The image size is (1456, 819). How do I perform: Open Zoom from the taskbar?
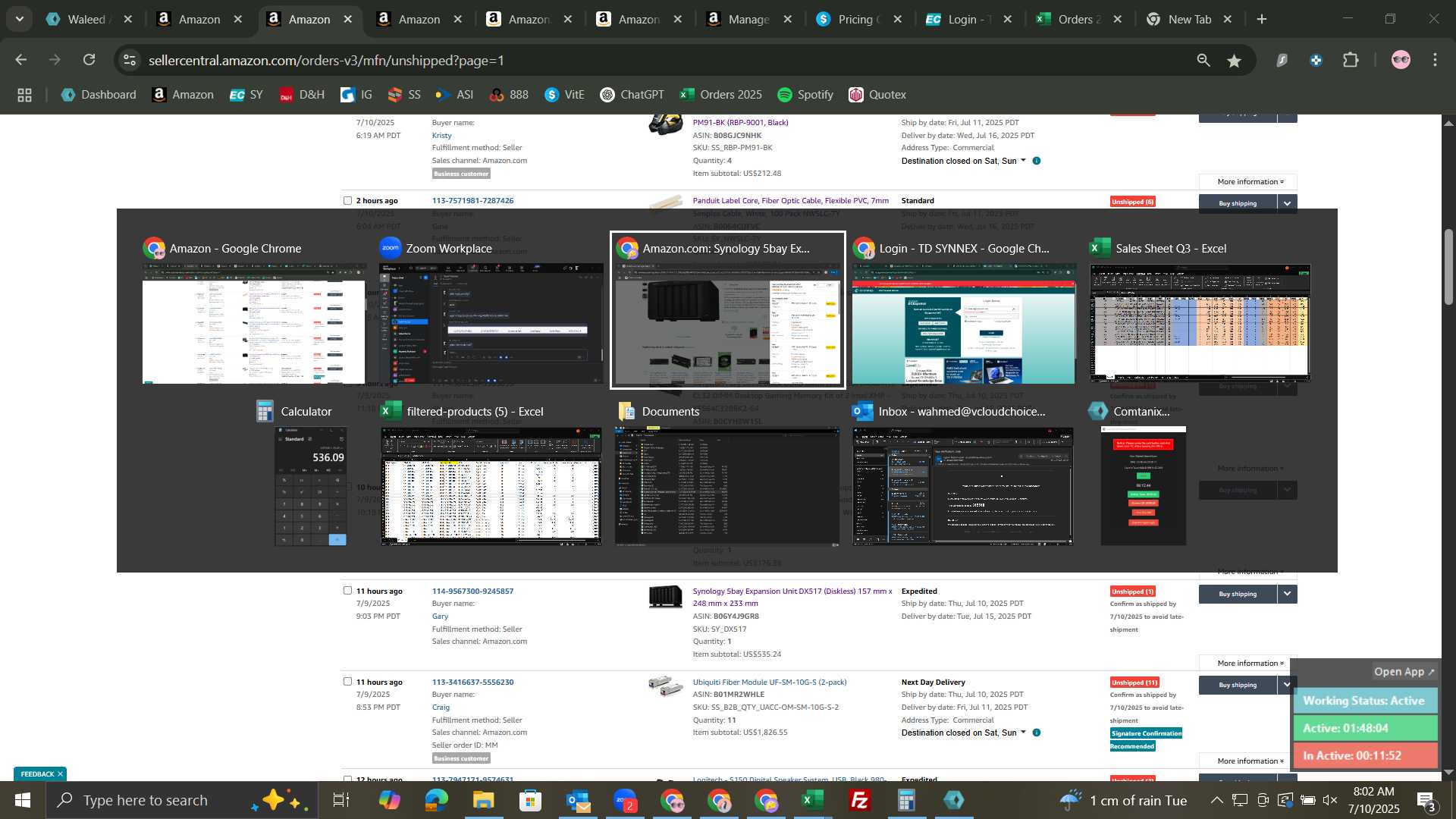click(625, 800)
